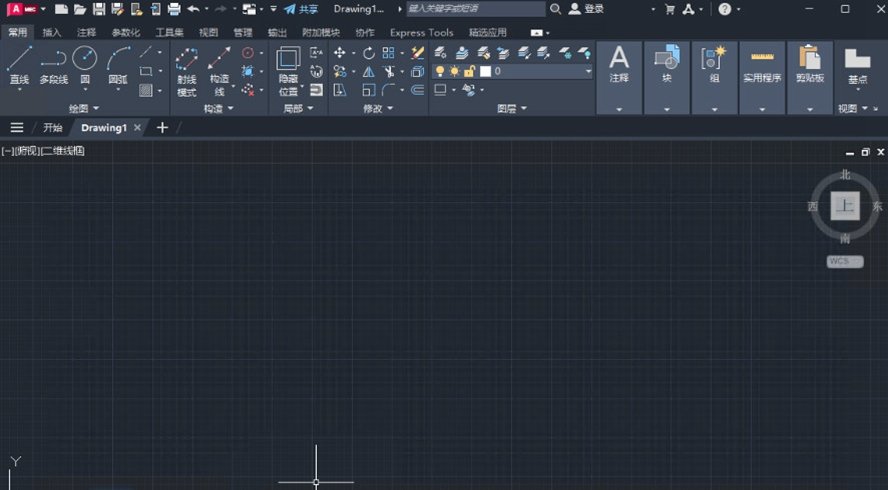Viewport: 888px width, 490px height.
Task: Click the New file icon
Action: tap(61, 9)
